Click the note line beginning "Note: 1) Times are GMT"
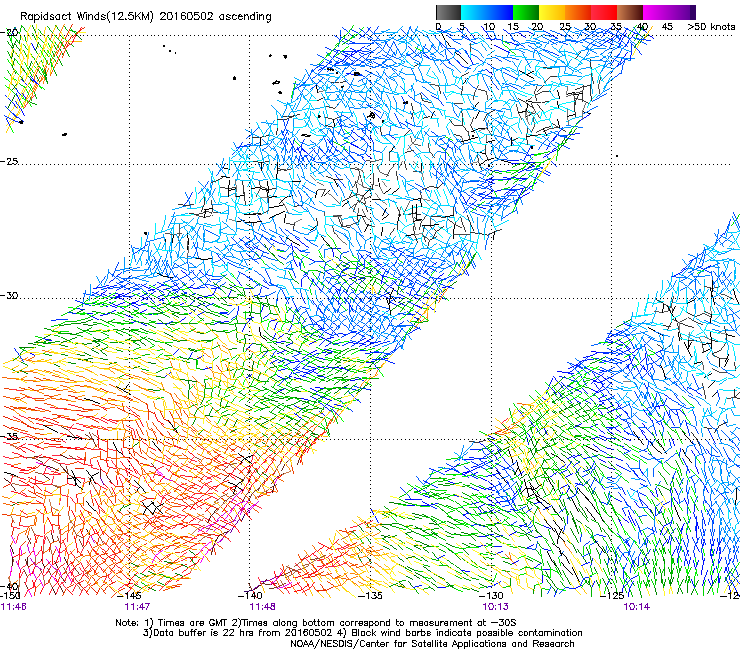Viewport: 740px width, 650px height. (316, 623)
